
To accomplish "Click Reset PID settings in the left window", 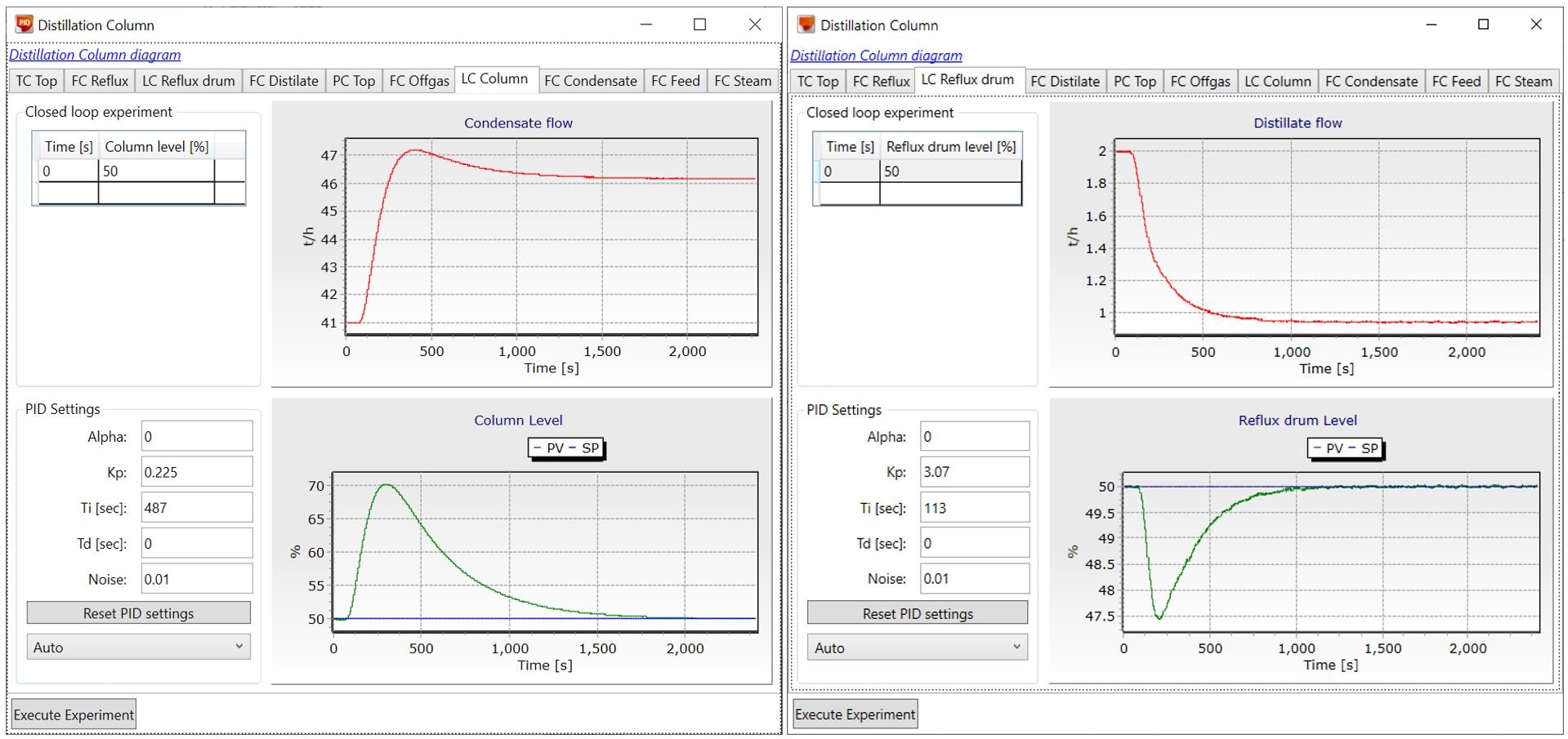I will coord(137,612).
